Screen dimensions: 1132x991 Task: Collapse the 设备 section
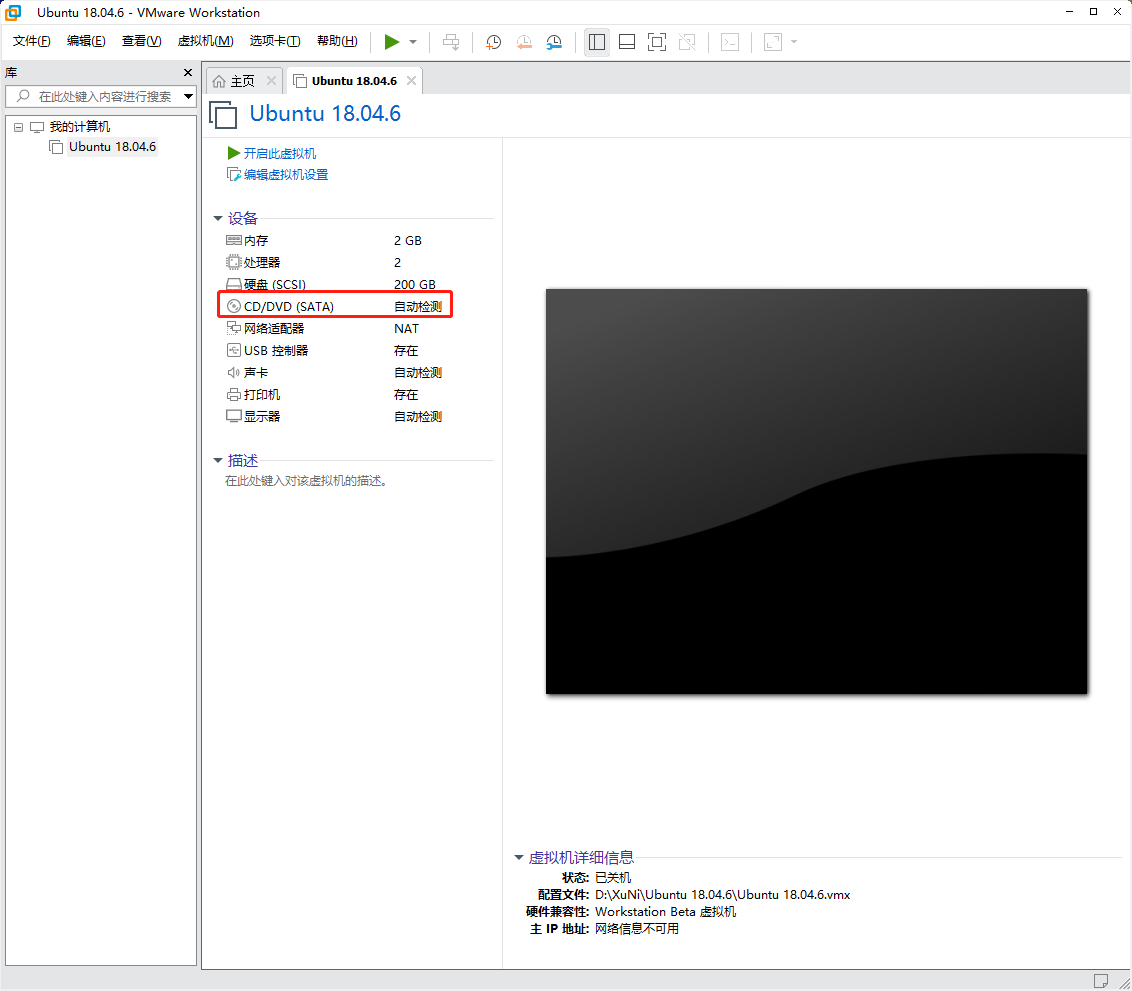point(217,218)
